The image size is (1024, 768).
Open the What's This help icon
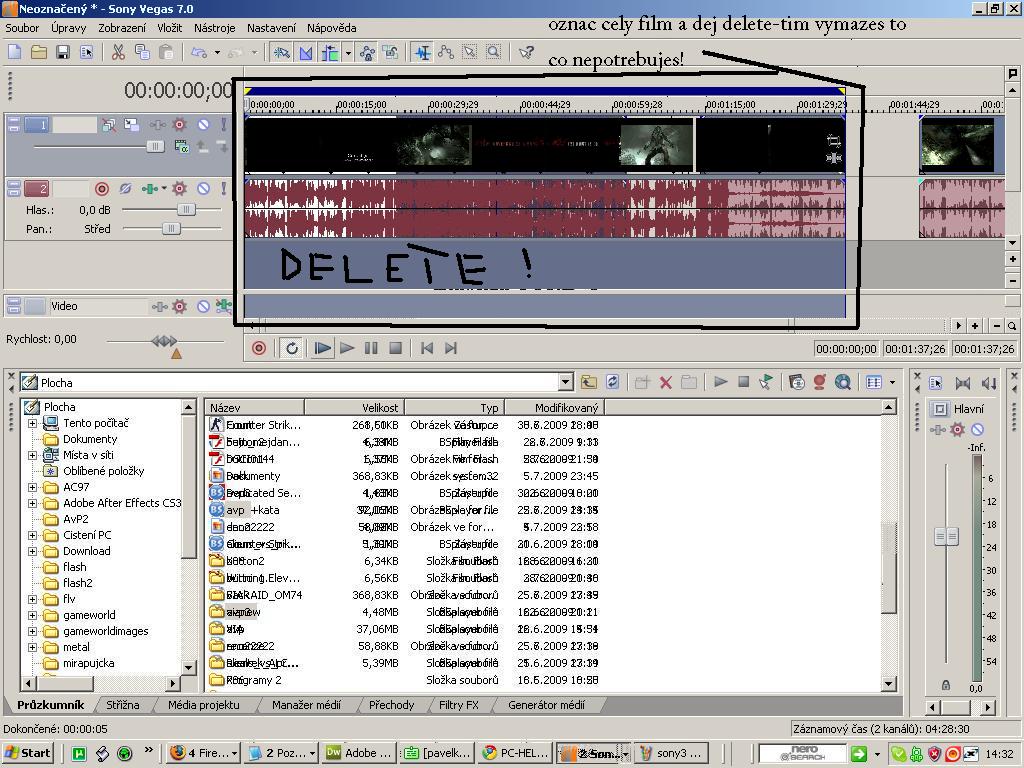coord(527,52)
